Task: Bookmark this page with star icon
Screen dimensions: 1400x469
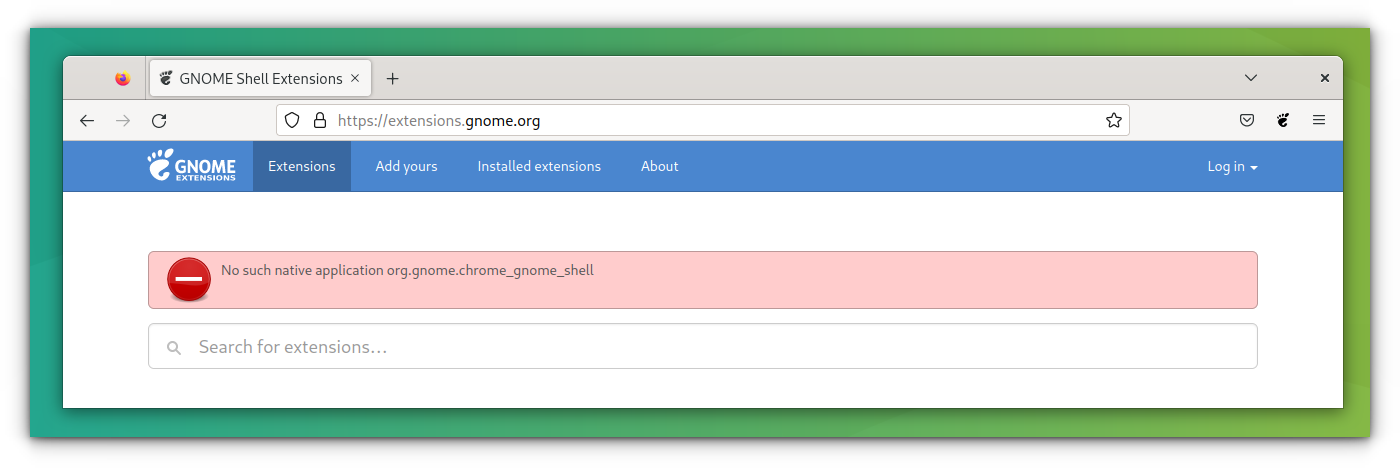Action: [1113, 120]
